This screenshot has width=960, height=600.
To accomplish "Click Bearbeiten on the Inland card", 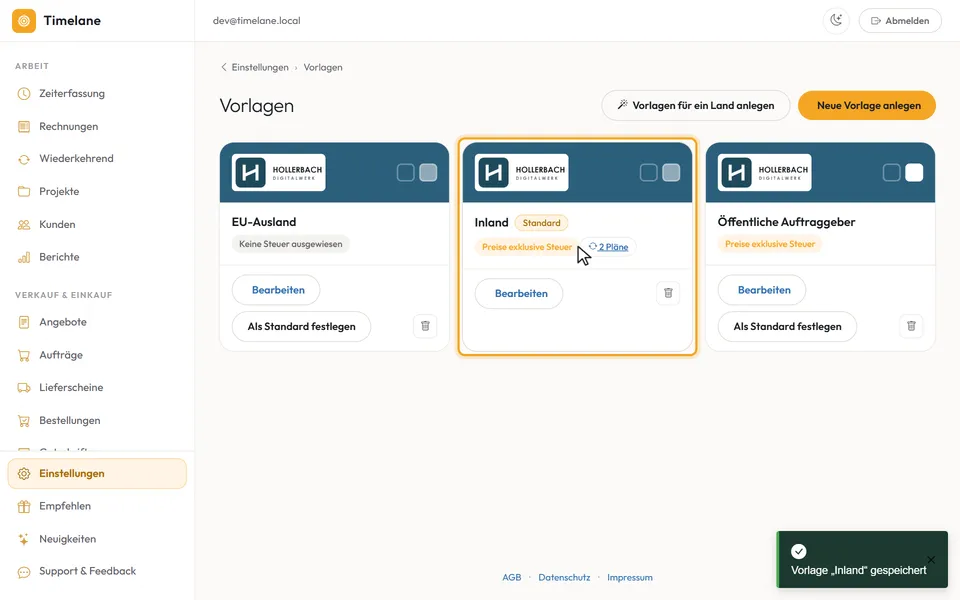I will pos(519,294).
